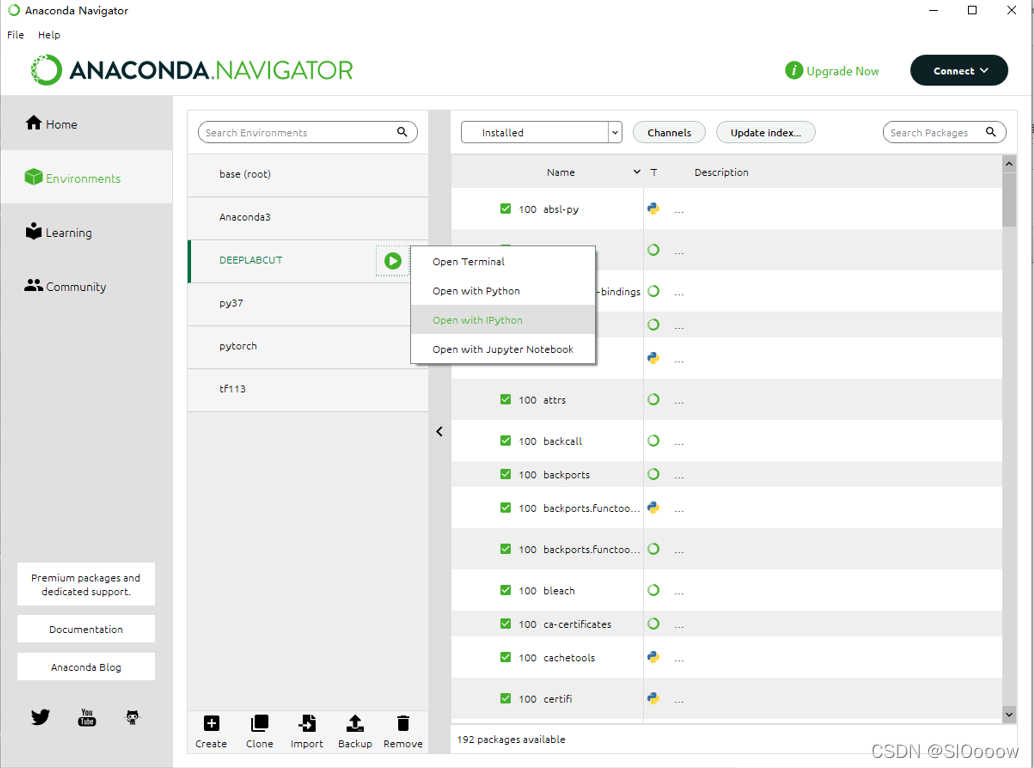Screen dimensions: 1034x768
Task: Choose Open with IPython
Action: click(x=503, y=320)
